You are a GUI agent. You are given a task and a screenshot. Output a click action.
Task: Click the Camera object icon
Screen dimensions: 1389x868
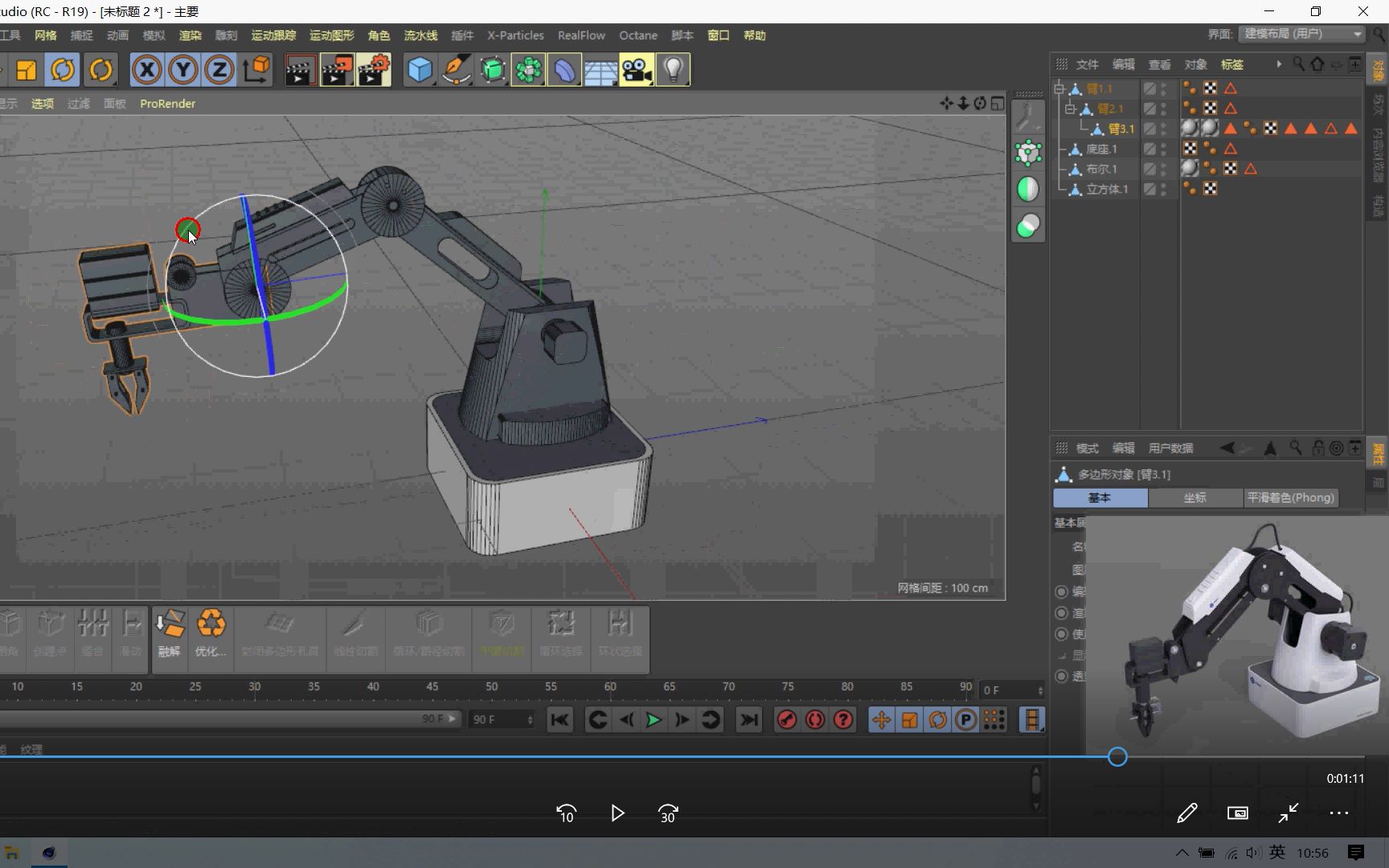pyautogui.click(x=637, y=71)
